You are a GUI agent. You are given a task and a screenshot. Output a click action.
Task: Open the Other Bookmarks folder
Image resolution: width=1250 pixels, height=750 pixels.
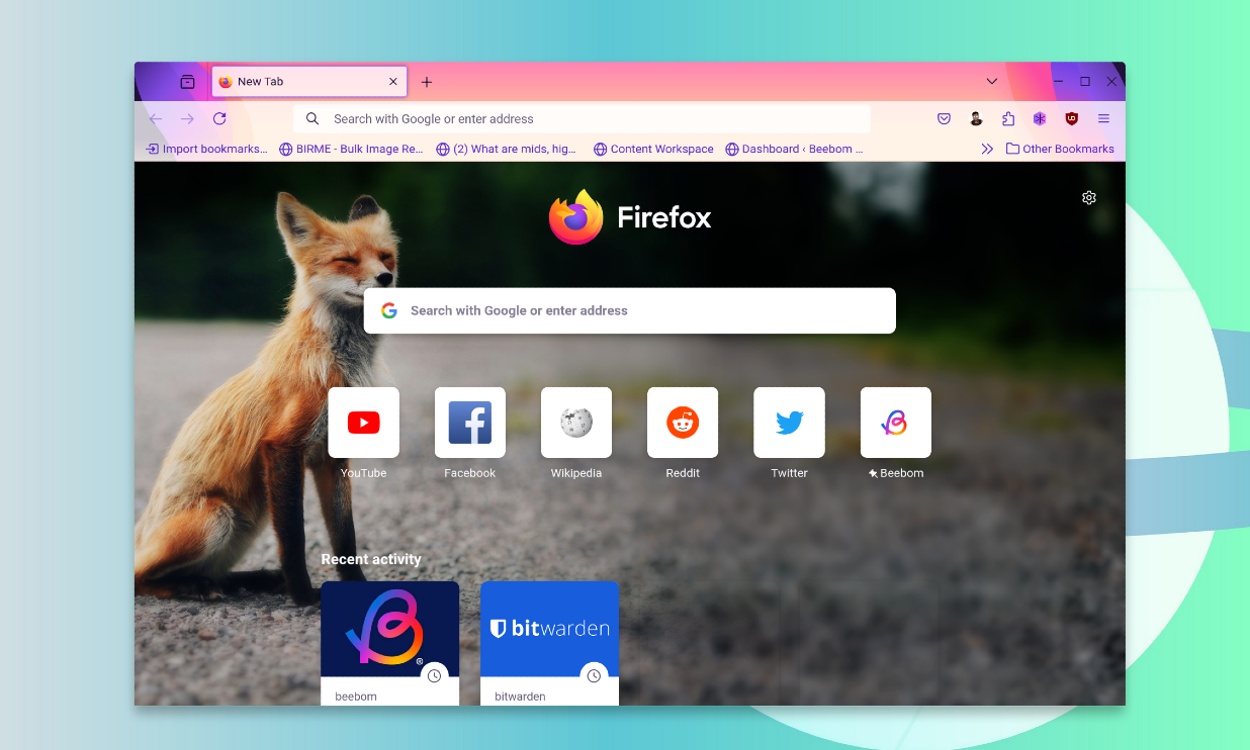[1062, 148]
